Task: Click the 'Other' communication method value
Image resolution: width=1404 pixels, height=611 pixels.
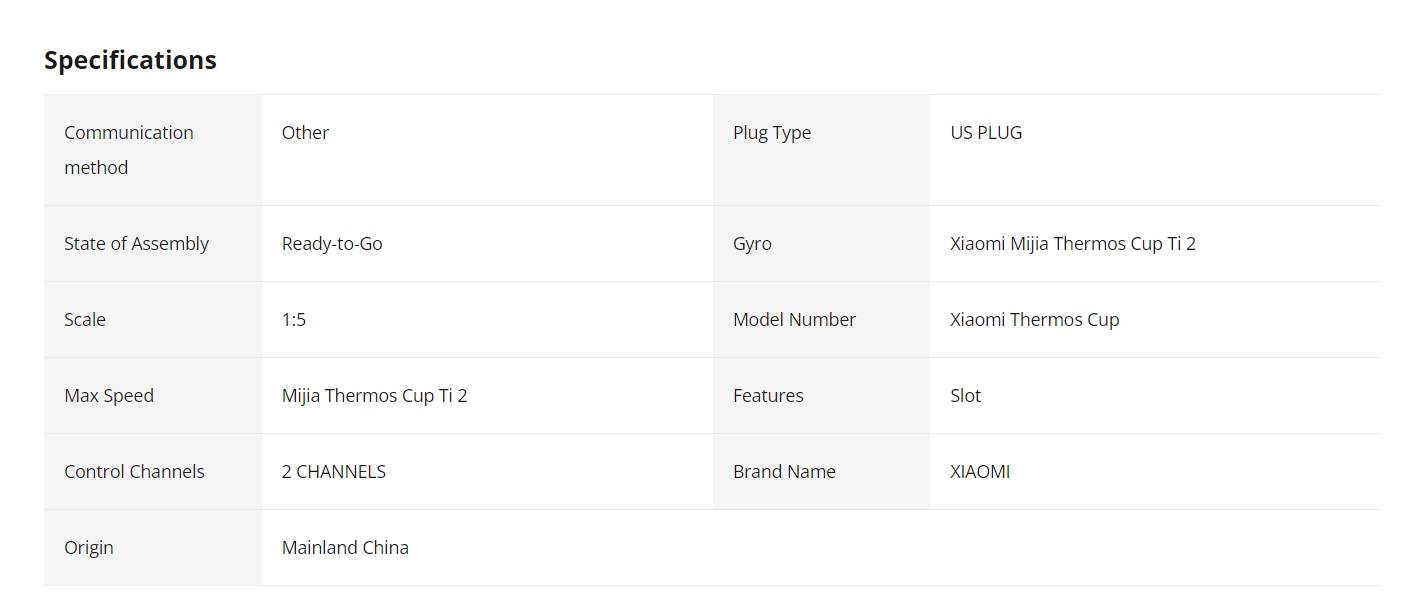Action: click(x=305, y=133)
